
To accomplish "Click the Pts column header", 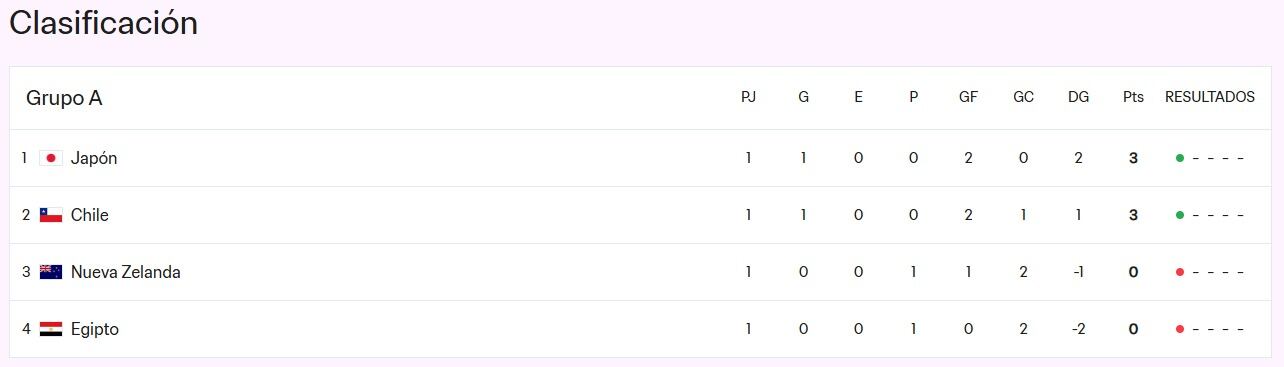I will pyautogui.click(x=1133, y=97).
